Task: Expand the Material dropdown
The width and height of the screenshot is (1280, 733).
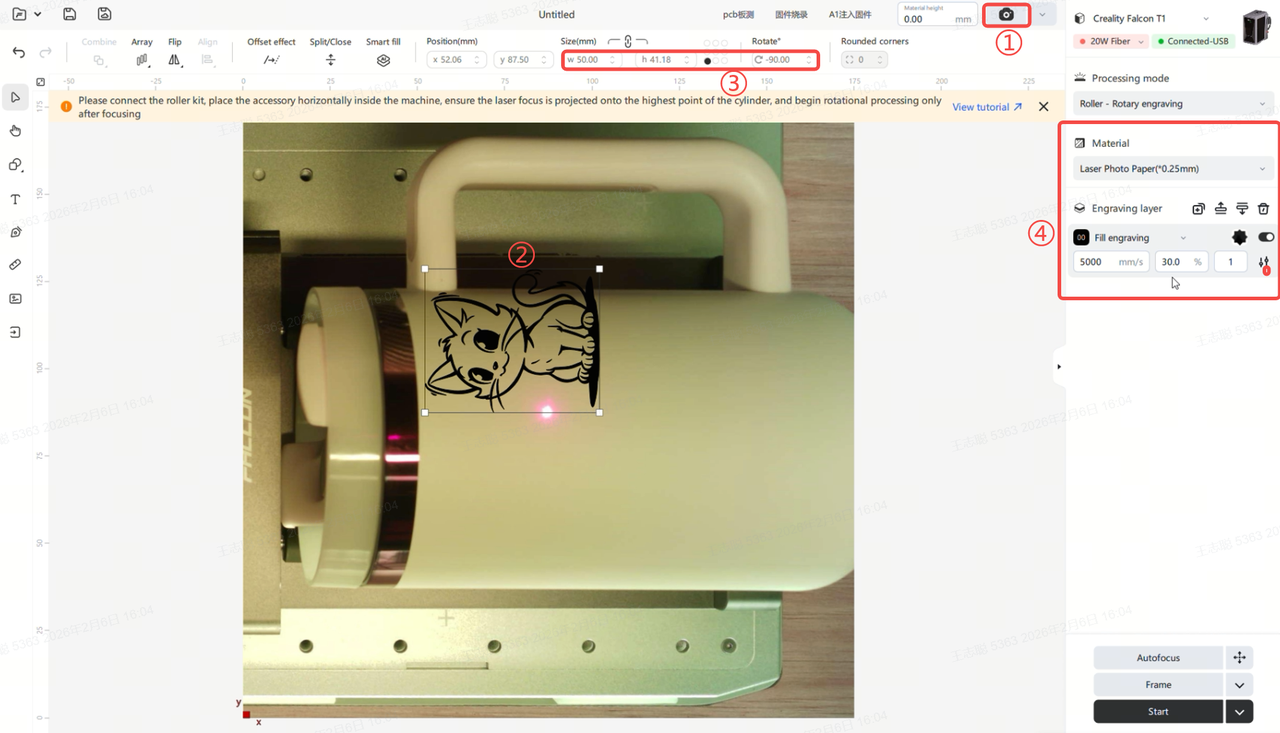Action: point(1171,169)
